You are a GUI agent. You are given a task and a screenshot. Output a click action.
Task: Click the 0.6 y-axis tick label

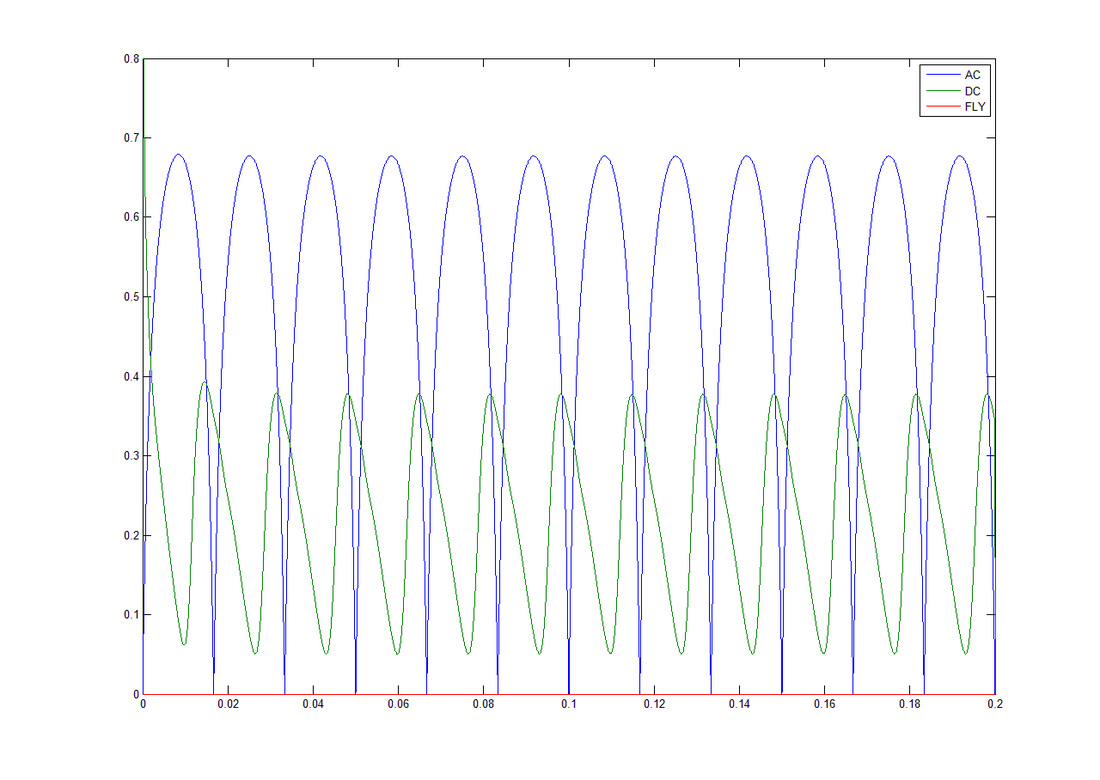131,218
